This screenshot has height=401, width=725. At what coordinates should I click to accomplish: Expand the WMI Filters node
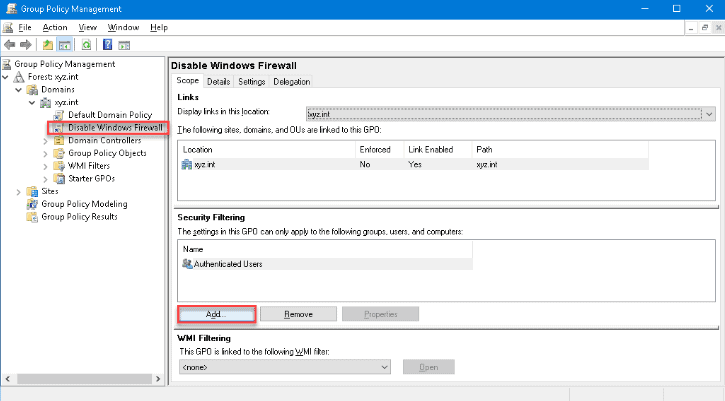click(45, 166)
